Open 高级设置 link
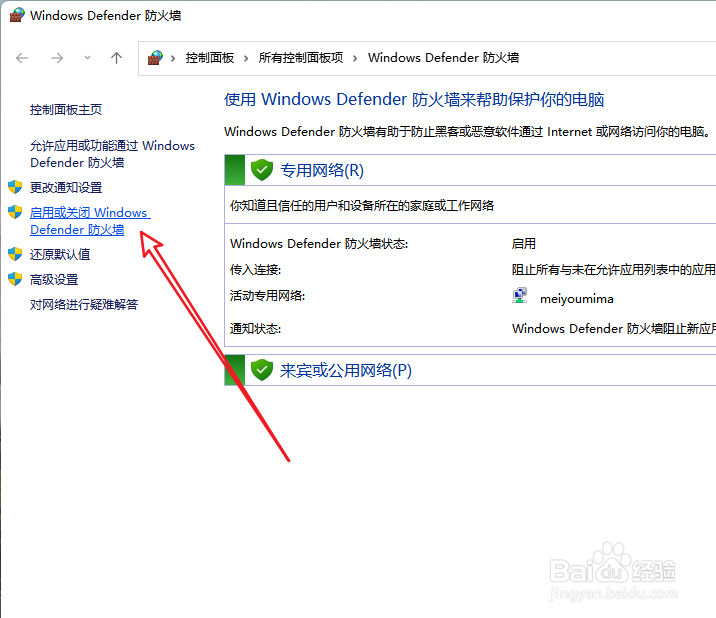This screenshot has width=716, height=618. tap(54, 280)
